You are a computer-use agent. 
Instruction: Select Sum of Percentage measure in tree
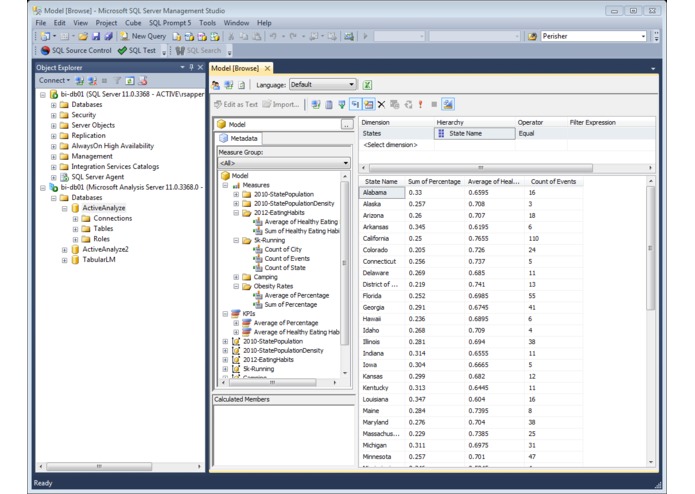[x=290, y=305]
